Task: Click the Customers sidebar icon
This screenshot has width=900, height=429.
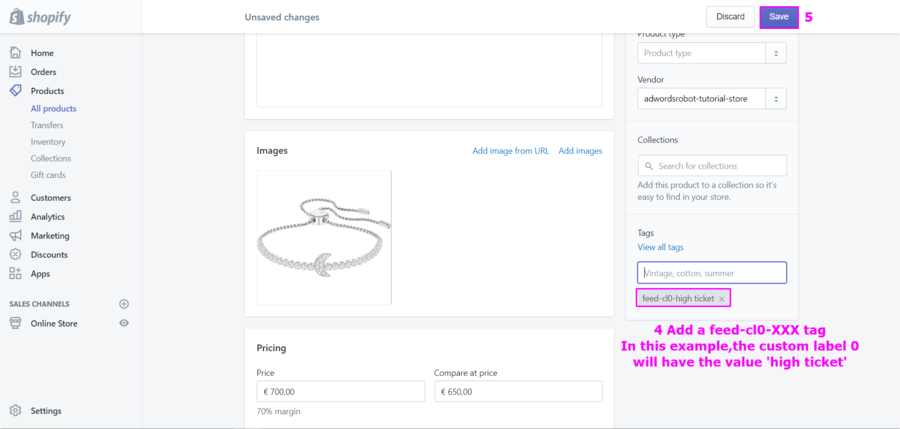Action: (15, 198)
